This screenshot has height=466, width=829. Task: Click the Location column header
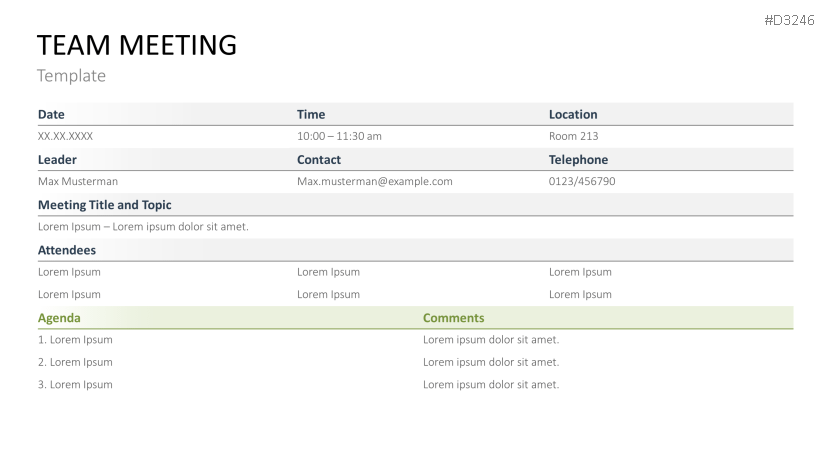[573, 114]
